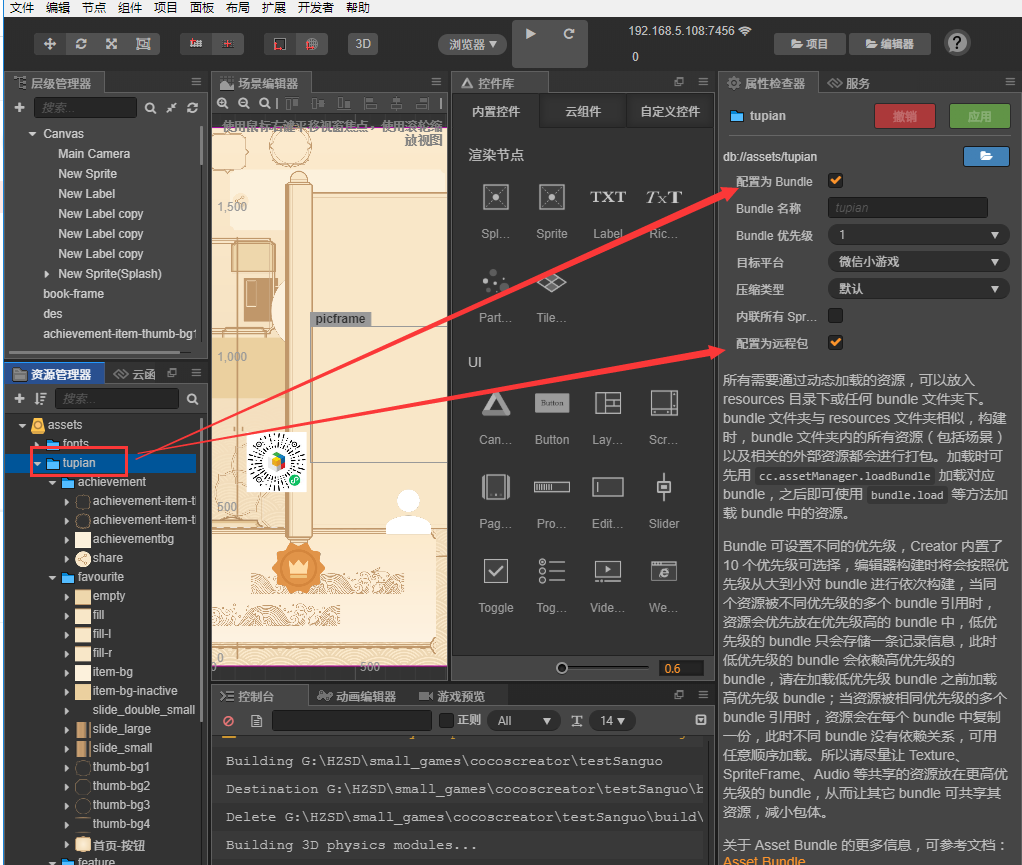This screenshot has height=865, width=1022.
Task: Toggle 3D scene view mode
Action: [362, 44]
